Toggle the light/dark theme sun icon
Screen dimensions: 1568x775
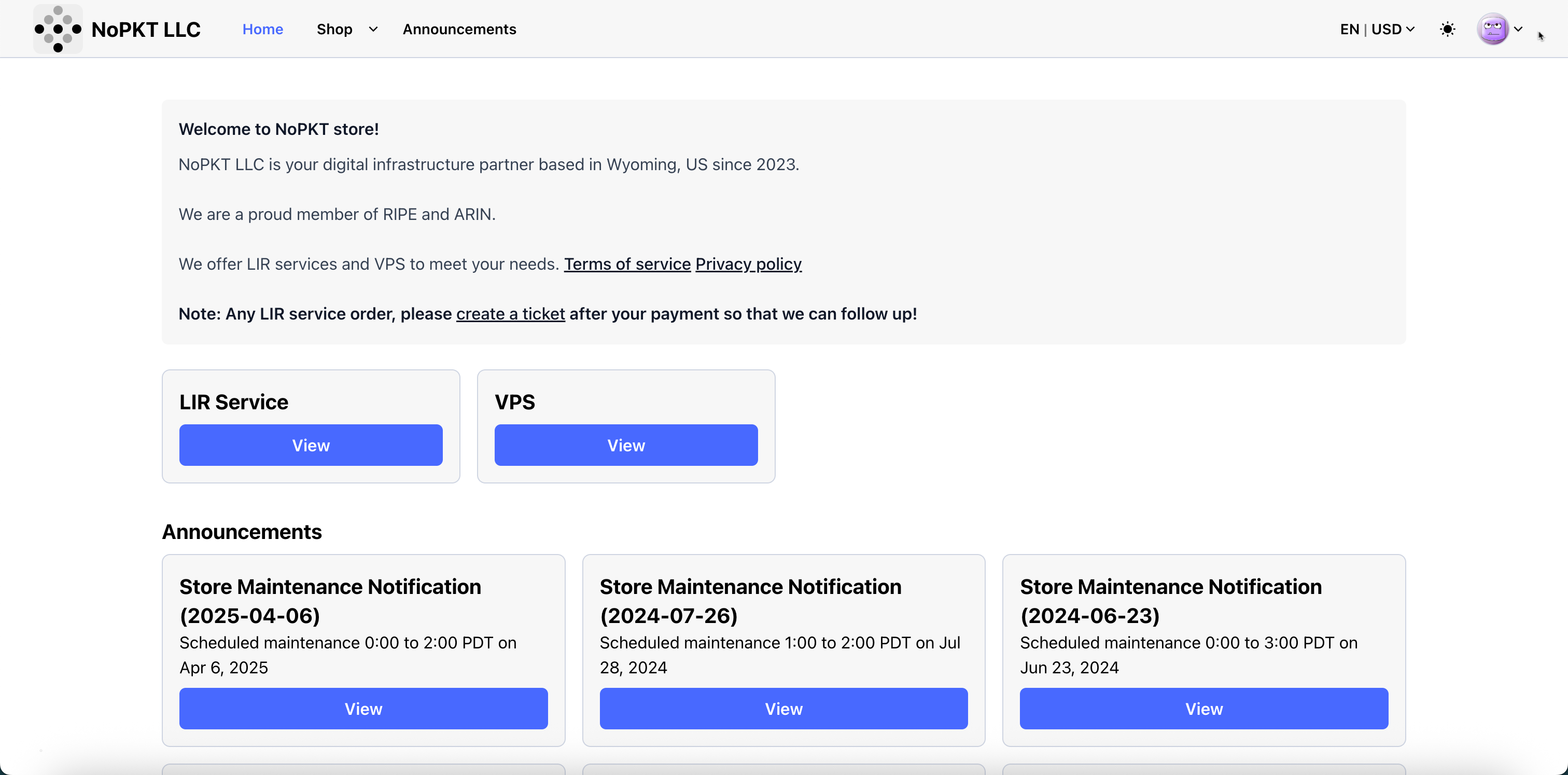(x=1448, y=29)
